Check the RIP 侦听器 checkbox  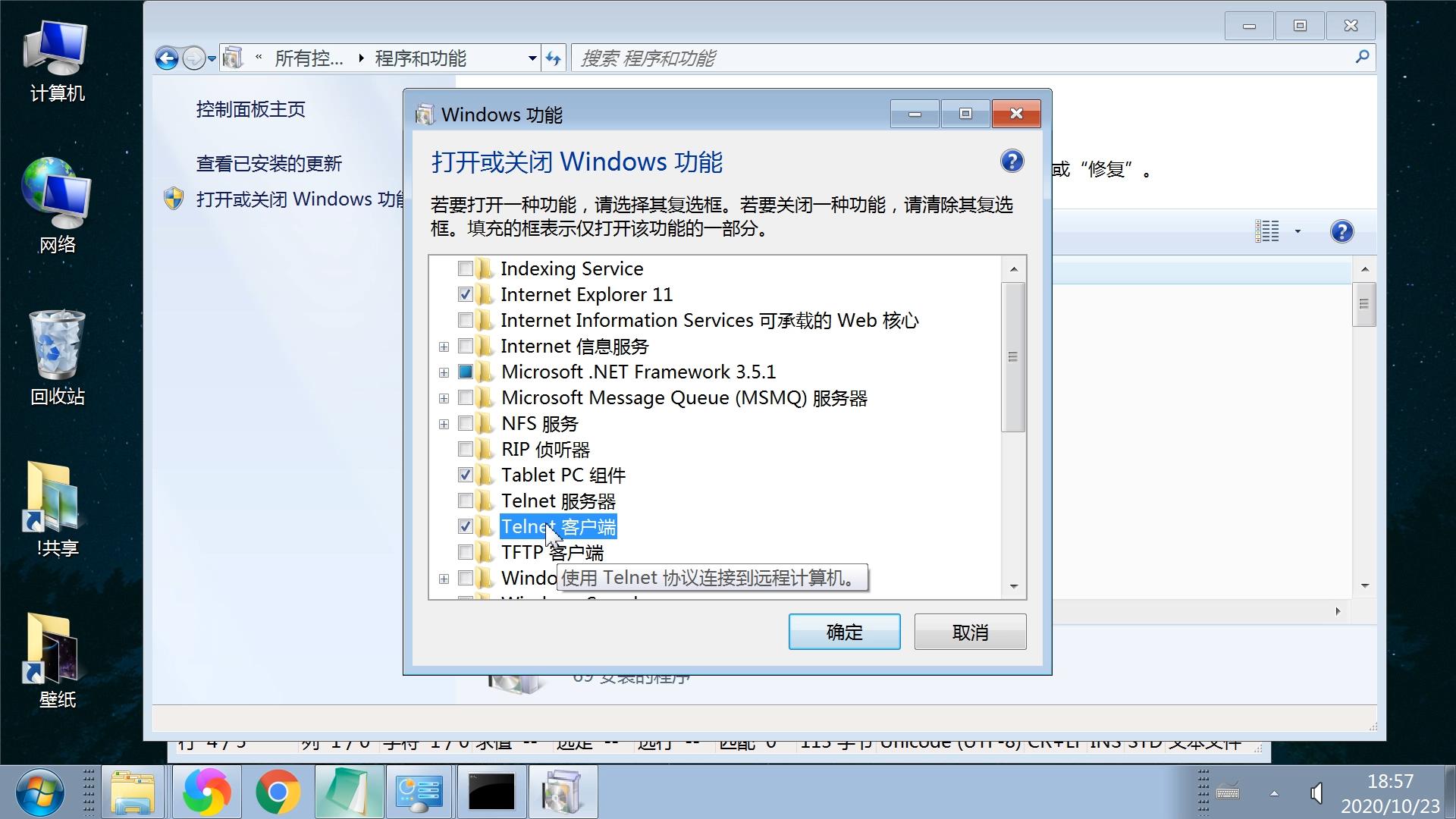pos(466,449)
